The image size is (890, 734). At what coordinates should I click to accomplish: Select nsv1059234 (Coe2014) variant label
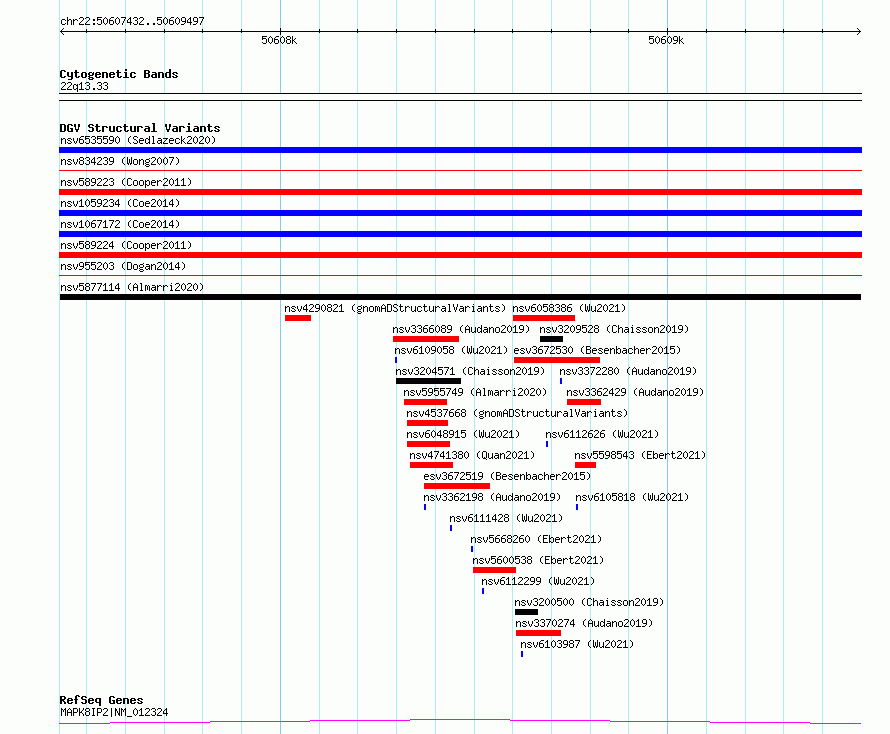[120, 203]
